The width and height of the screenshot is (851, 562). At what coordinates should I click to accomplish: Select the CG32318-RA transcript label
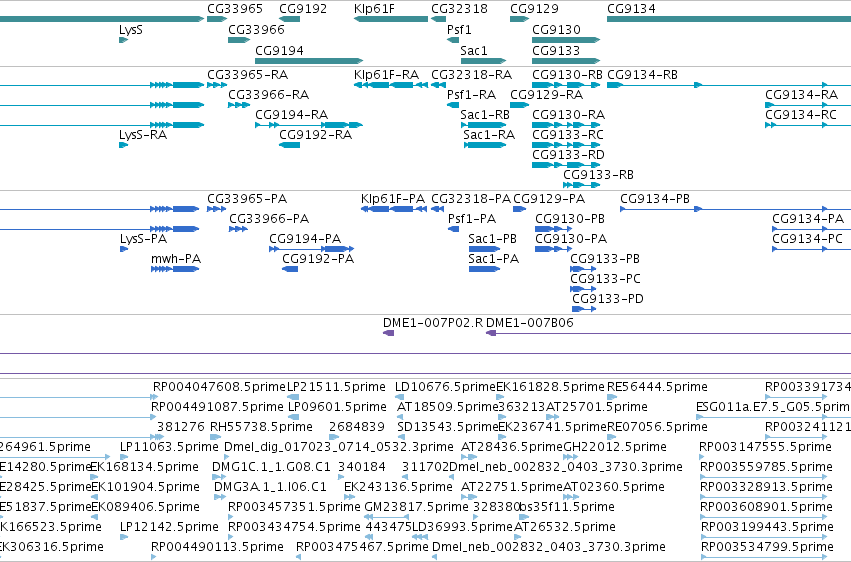pyautogui.click(x=472, y=75)
